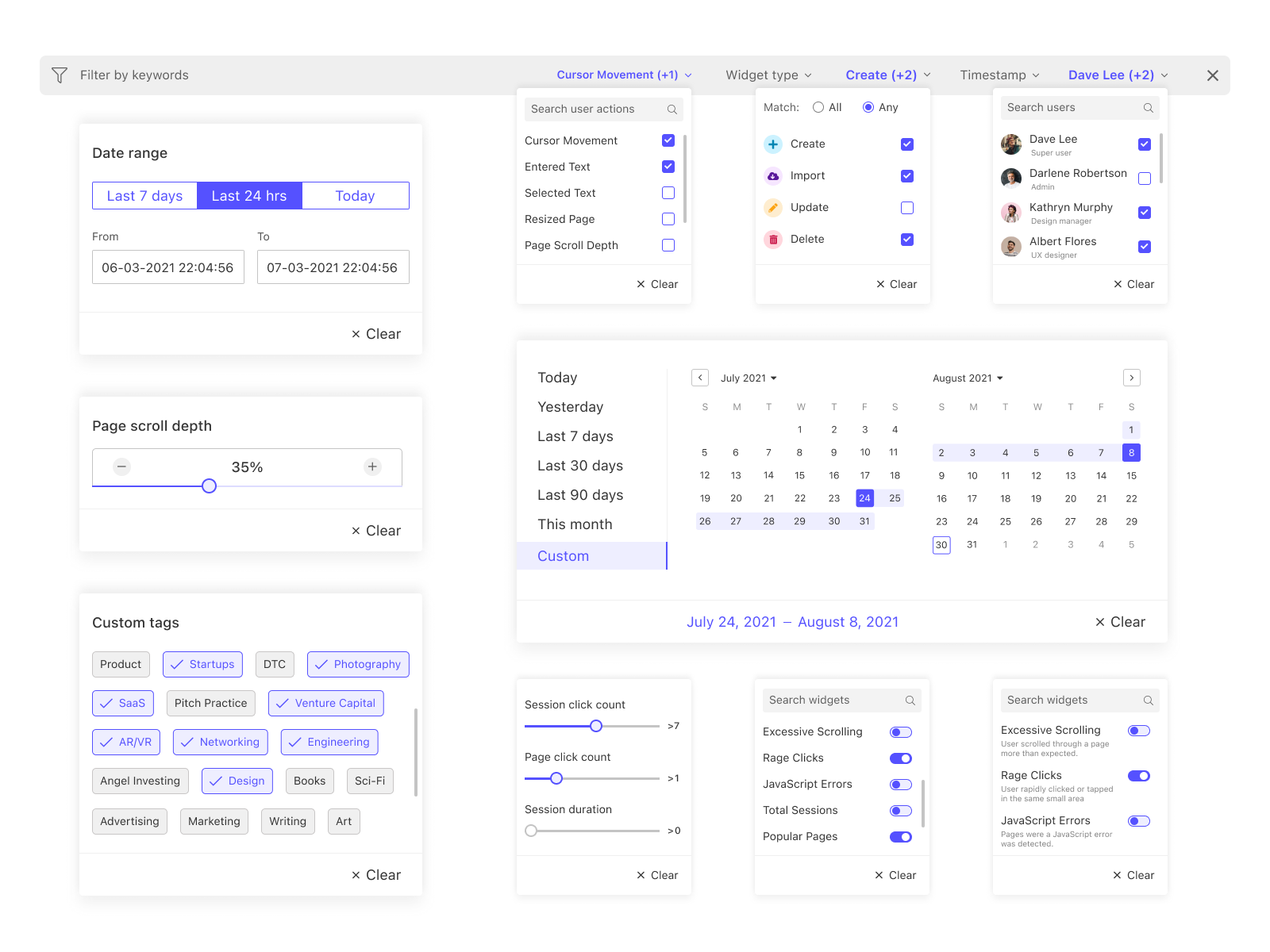Viewport: 1270px width, 952px height.
Task: Select Last 30 days preset
Action: click(x=580, y=466)
